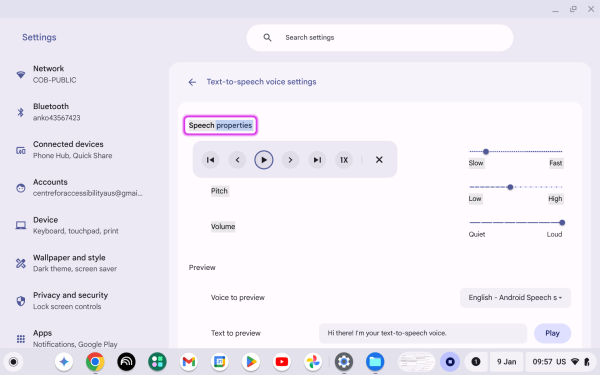
Task: Restore down the Settings window
Action: click(573, 9)
